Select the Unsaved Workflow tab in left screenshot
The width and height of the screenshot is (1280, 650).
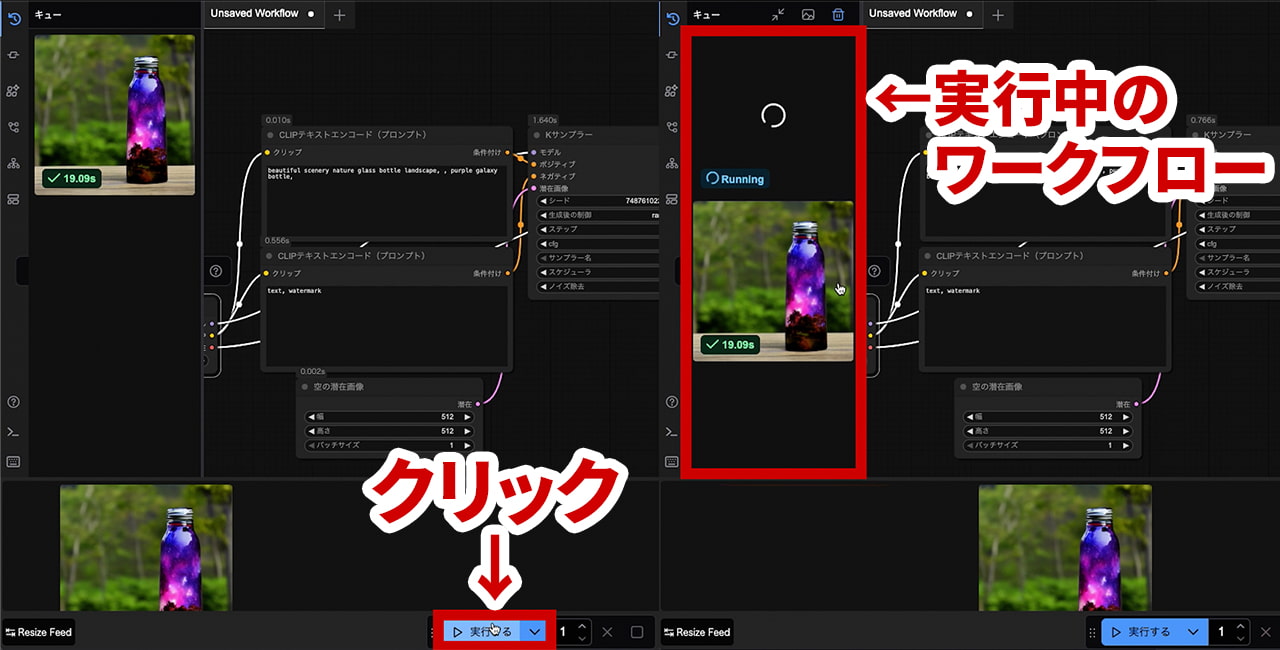(255, 14)
